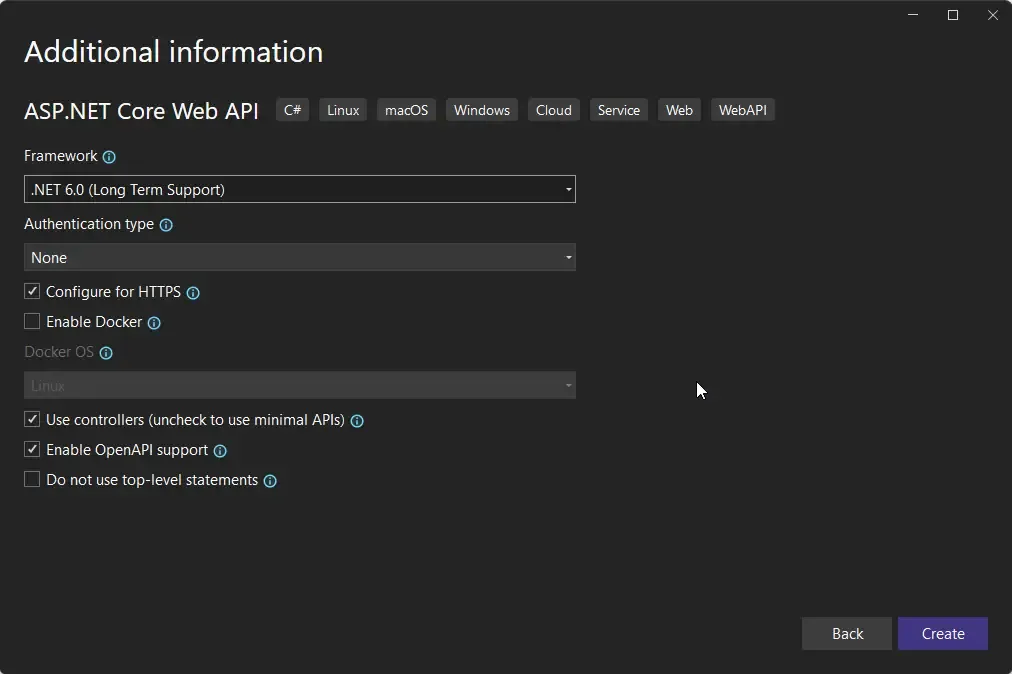The image size is (1012, 674).
Task: Click the Authentication type info icon
Action: (165, 224)
